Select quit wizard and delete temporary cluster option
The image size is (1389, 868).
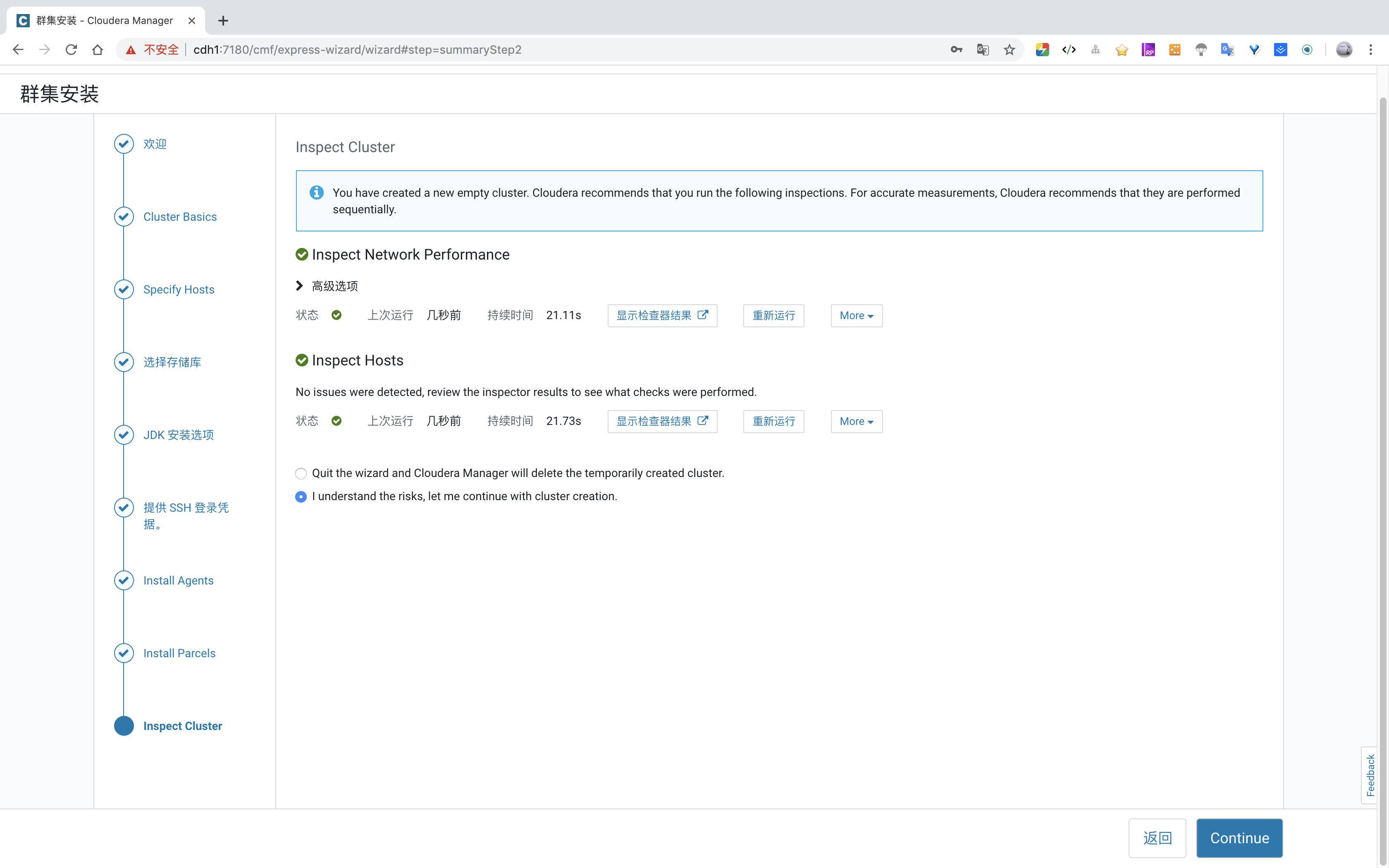301,473
